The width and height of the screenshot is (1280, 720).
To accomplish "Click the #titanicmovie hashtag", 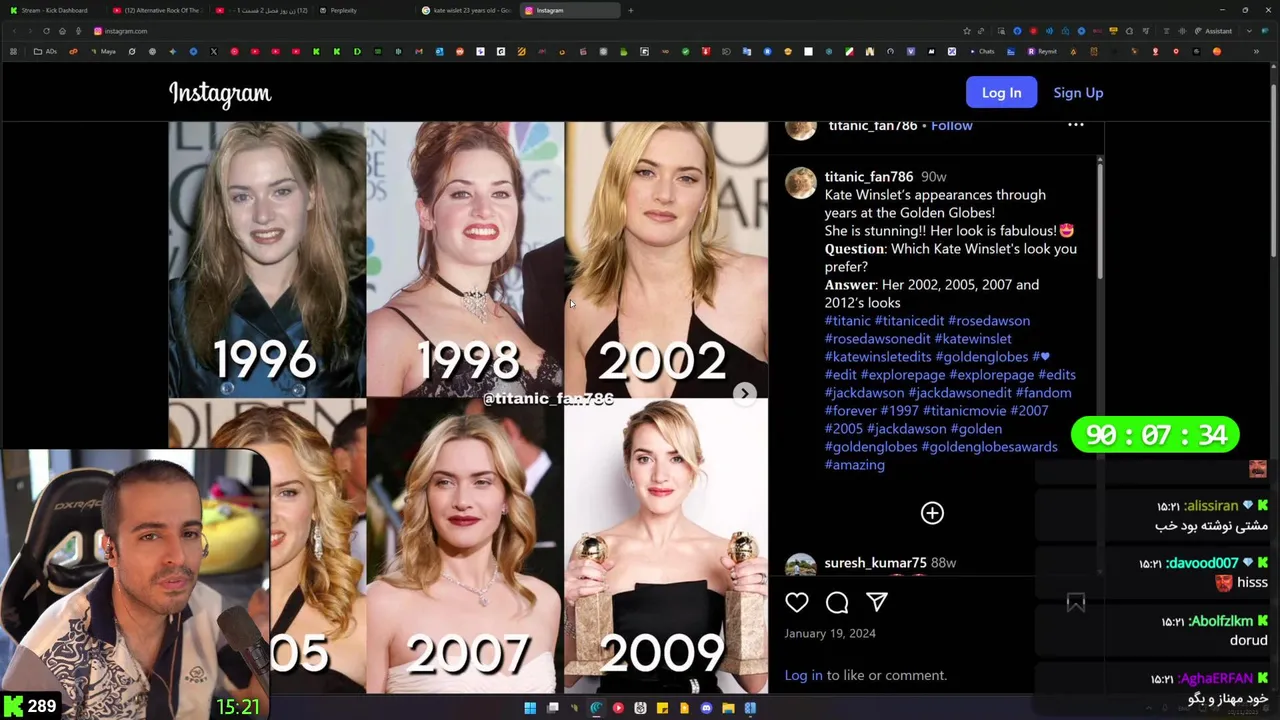I will tap(964, 411).
